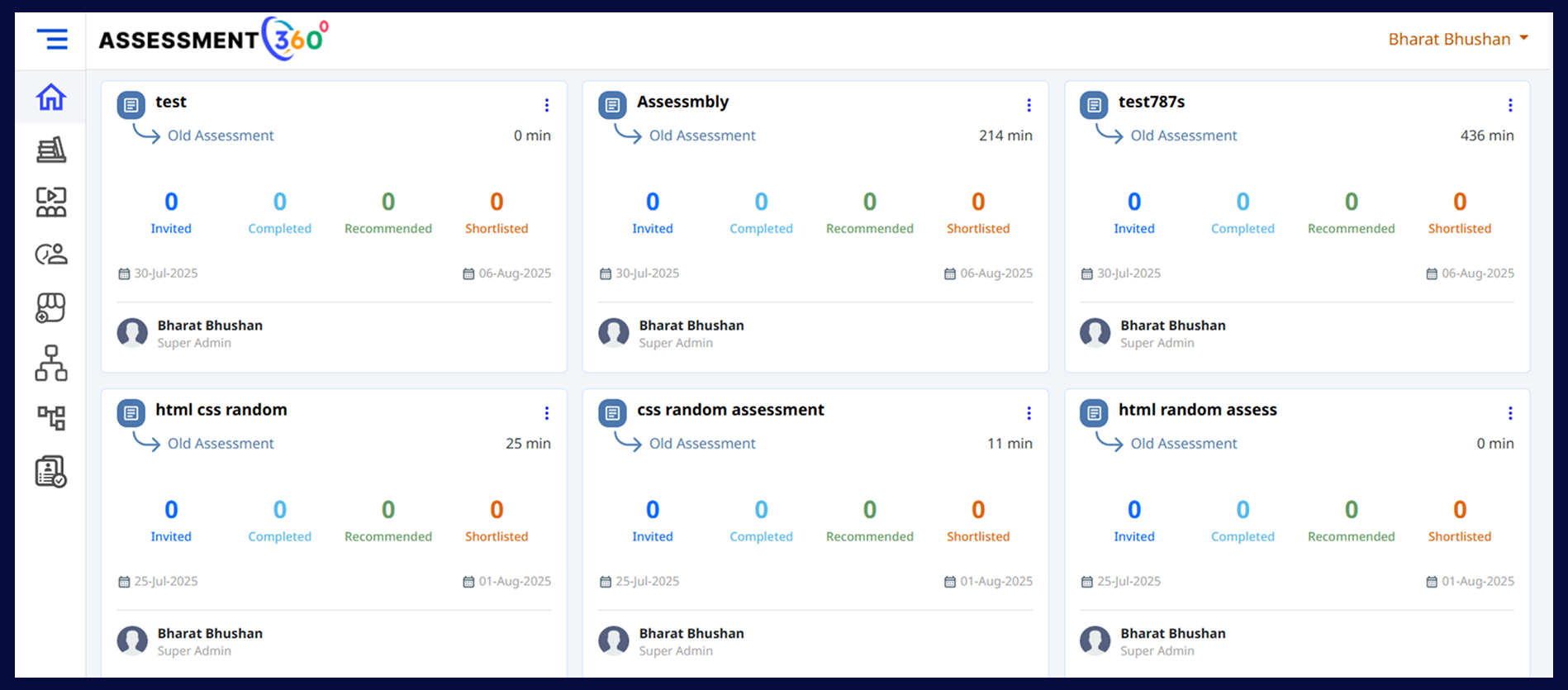The height and width of the screenshot is (690, 1568).
Task: Open html css random assessment title
Action: click(221, 410)
